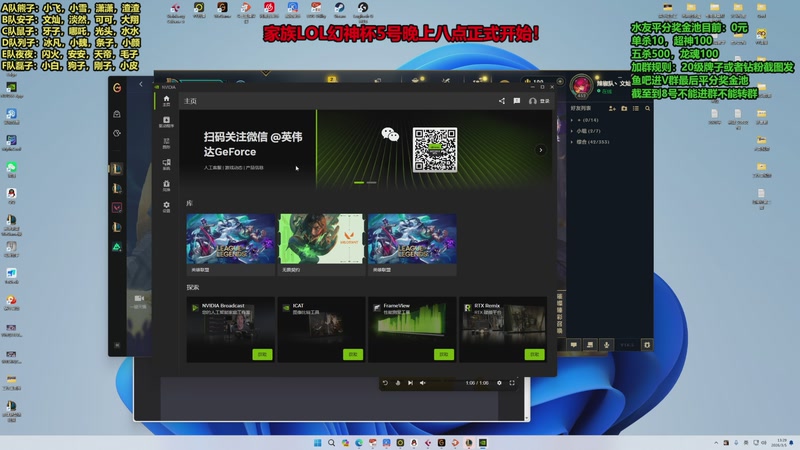Click the RTX Remix card title

click(487, 306)
